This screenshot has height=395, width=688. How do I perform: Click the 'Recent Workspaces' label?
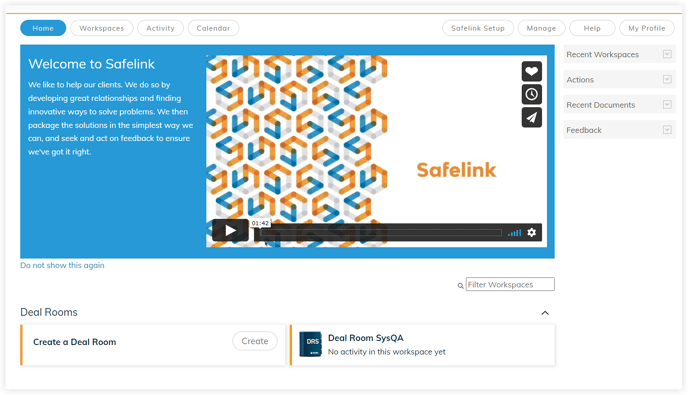602,54
